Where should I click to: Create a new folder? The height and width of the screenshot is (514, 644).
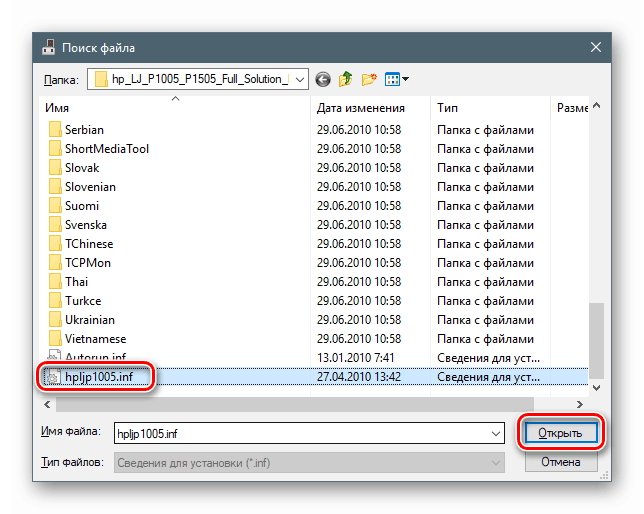click(369, 79)
